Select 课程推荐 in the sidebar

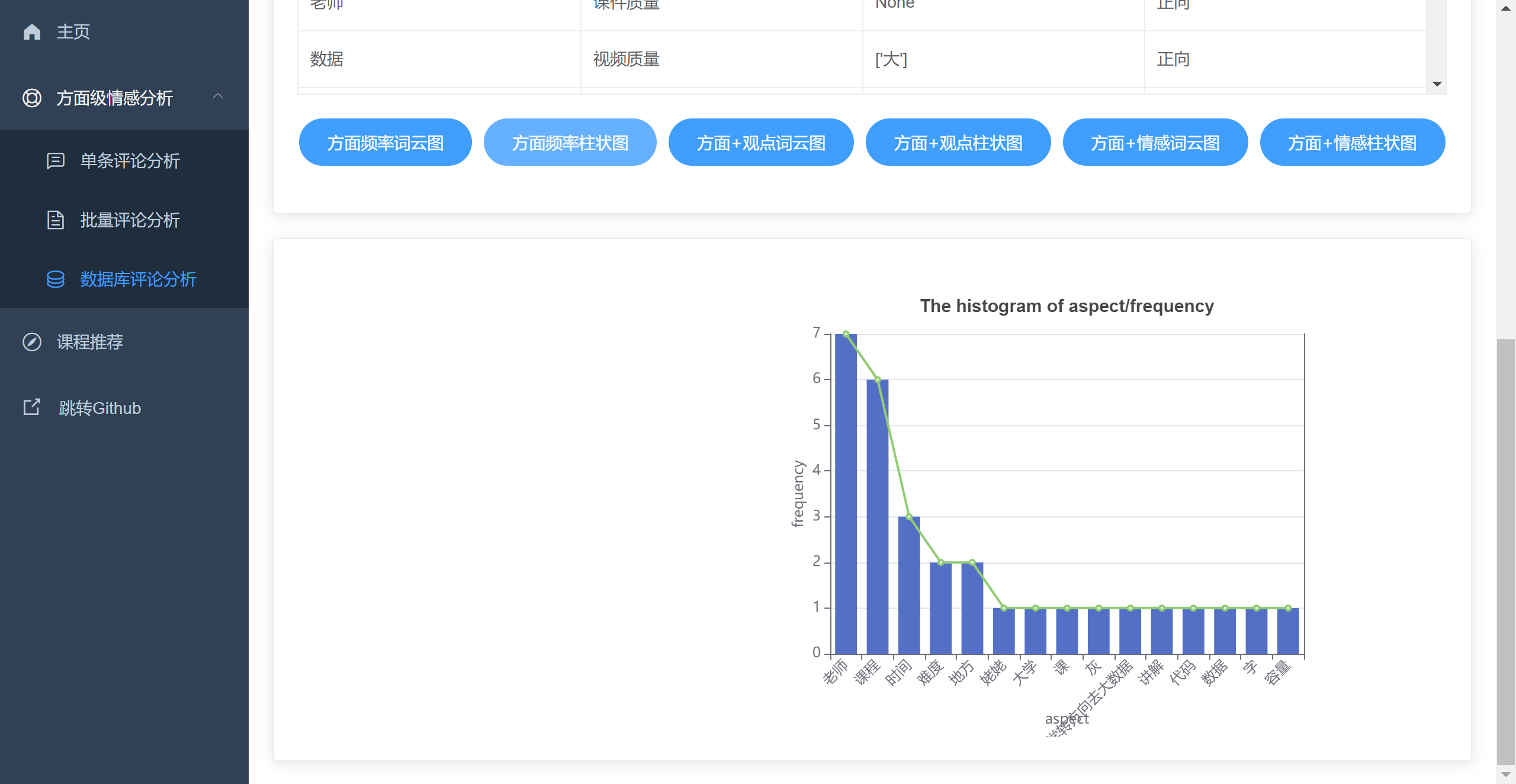(x=89, y=342)
